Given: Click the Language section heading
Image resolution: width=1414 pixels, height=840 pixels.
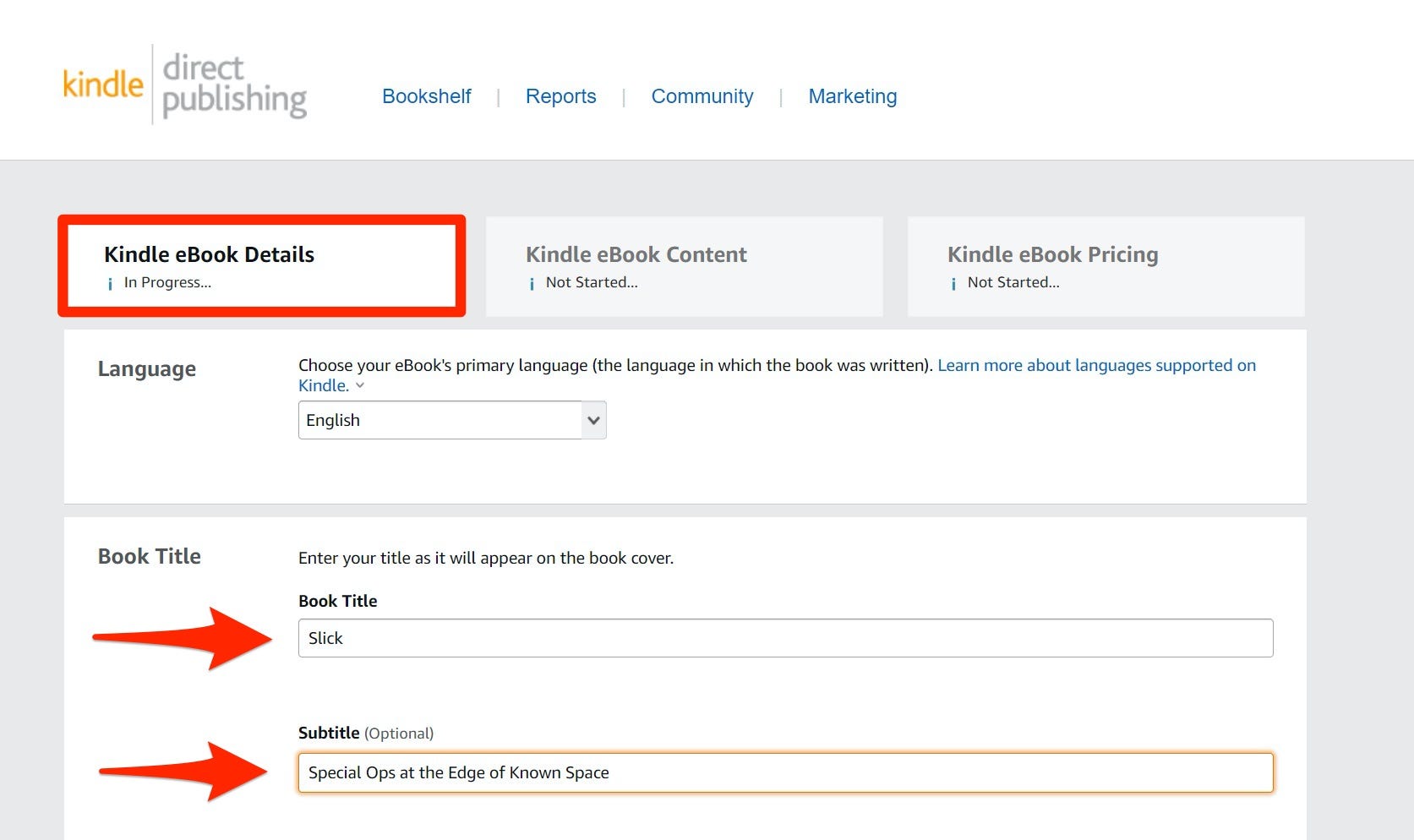Looking at the screenshot, I should click(x=147, y=369).
